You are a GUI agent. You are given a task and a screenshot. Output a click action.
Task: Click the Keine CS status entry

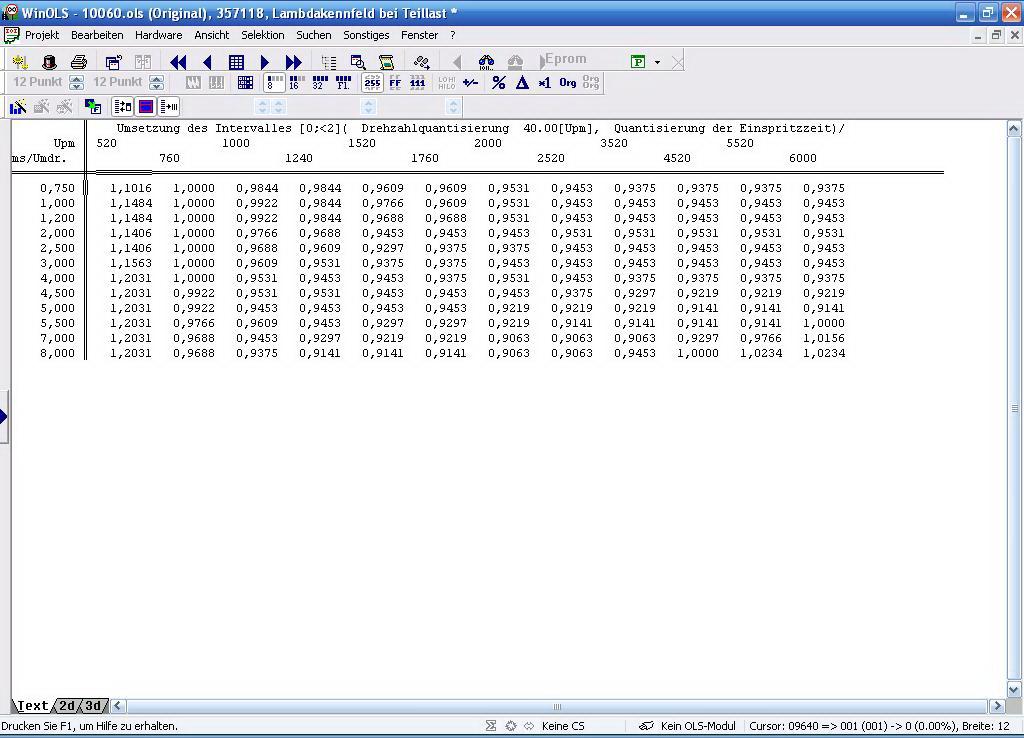click(563, 726)
